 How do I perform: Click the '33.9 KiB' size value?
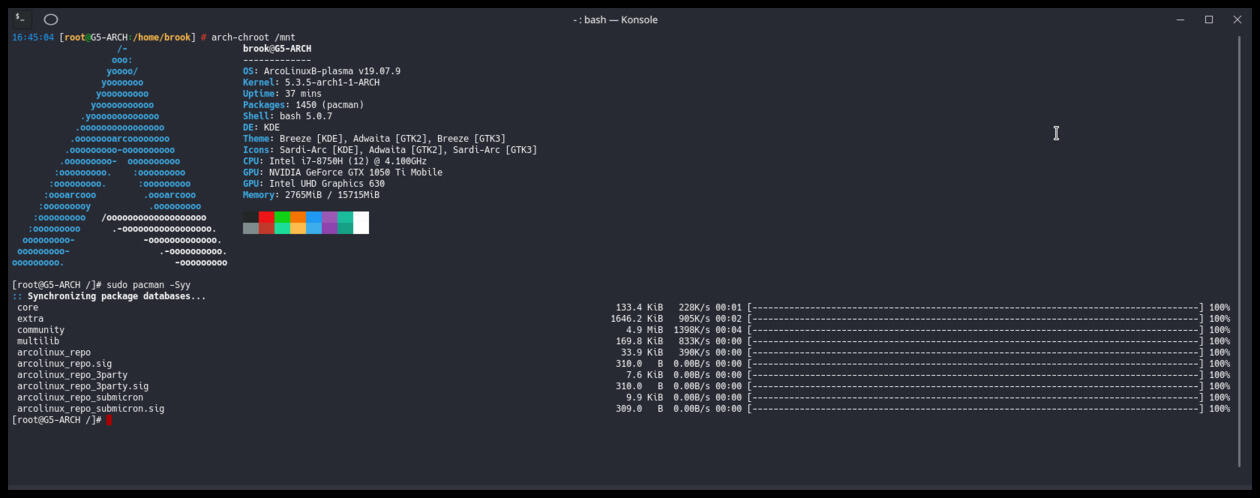[x=642, y=352]
